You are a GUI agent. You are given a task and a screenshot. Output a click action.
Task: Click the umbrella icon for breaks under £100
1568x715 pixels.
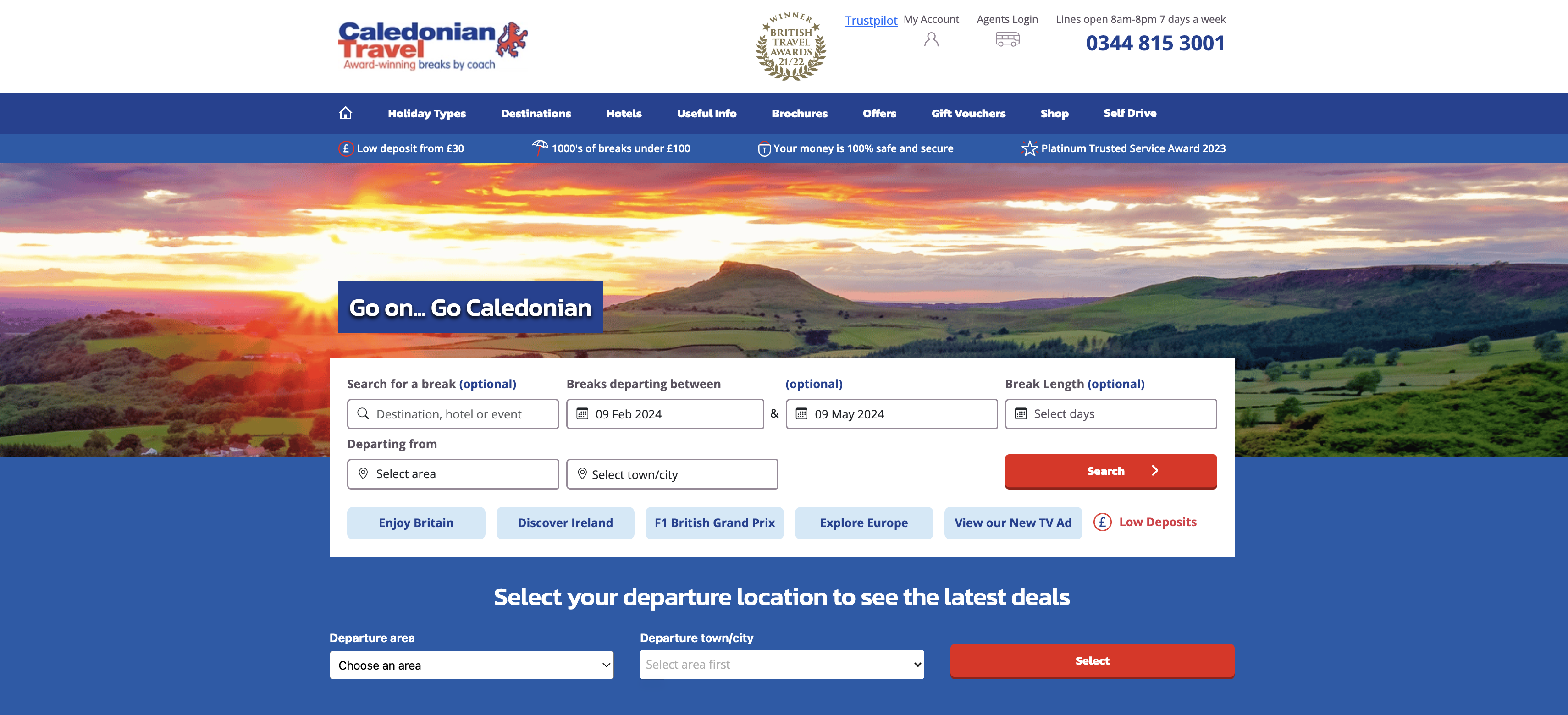pos(539,148)
